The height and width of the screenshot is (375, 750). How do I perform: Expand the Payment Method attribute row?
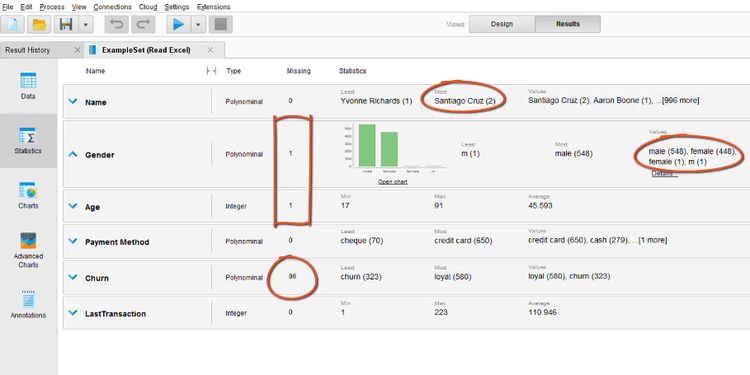(x=73, y=241)
